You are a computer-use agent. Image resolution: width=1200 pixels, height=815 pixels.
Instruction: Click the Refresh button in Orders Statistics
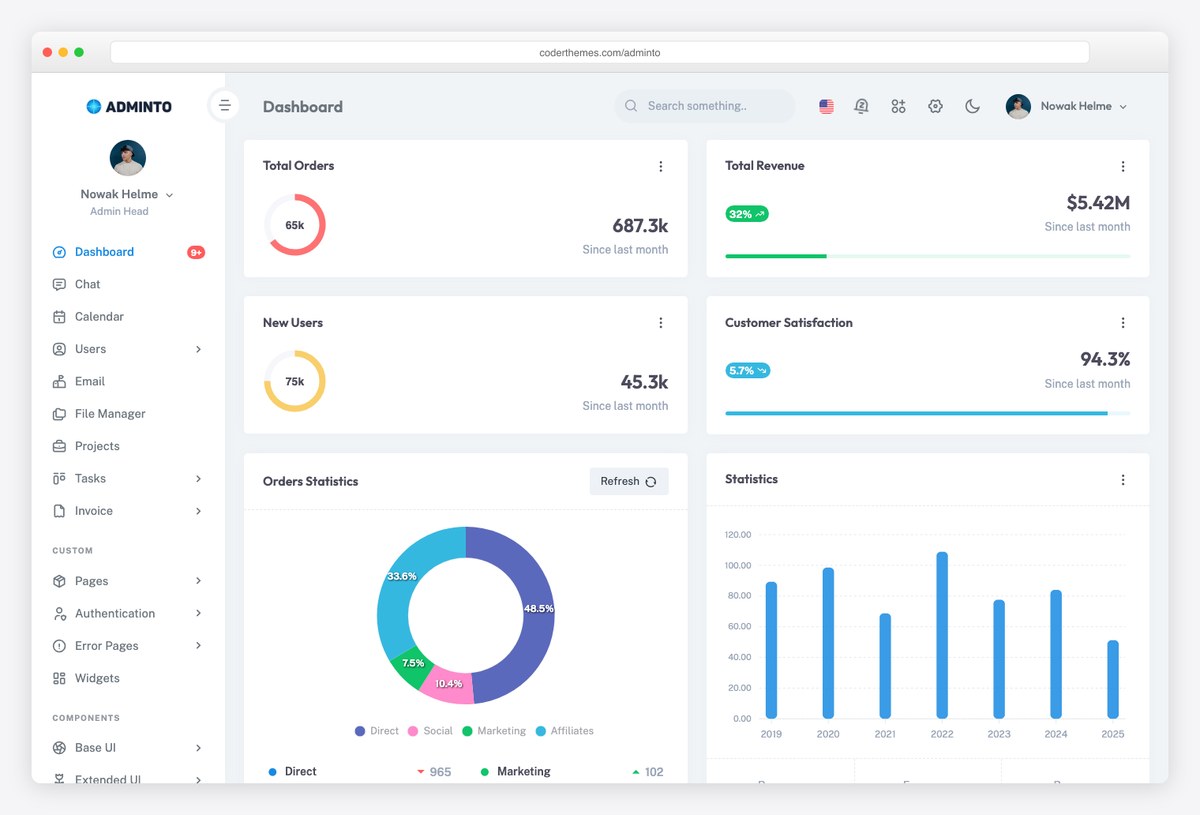pos(629,481)
